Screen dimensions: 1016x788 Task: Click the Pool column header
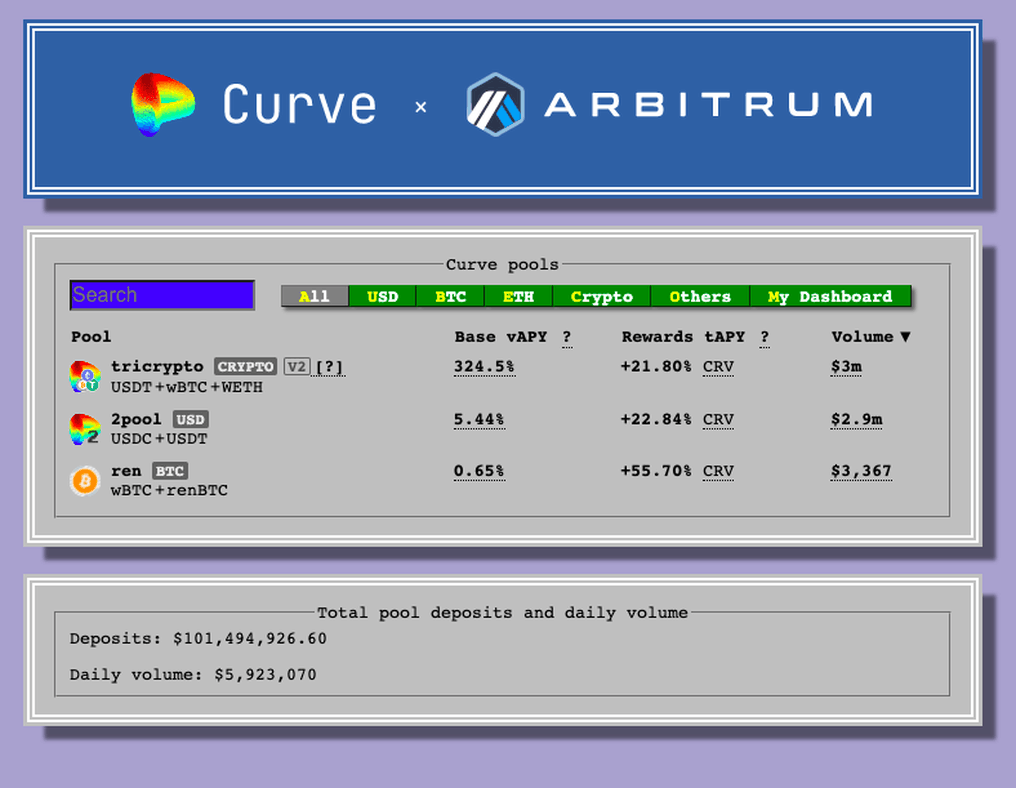91,336
